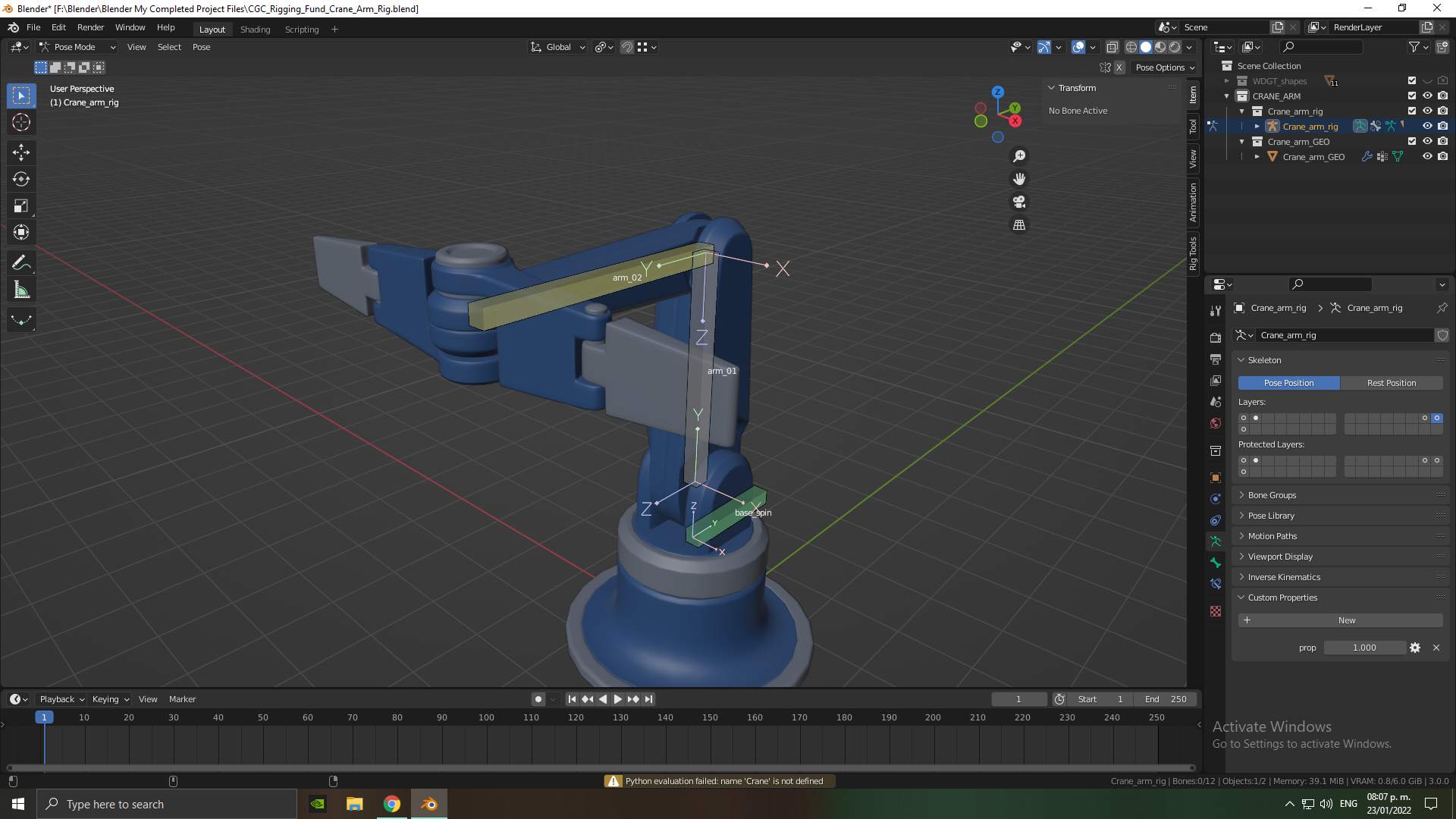Select the Move tool in toolbar

tap(21, 152)
